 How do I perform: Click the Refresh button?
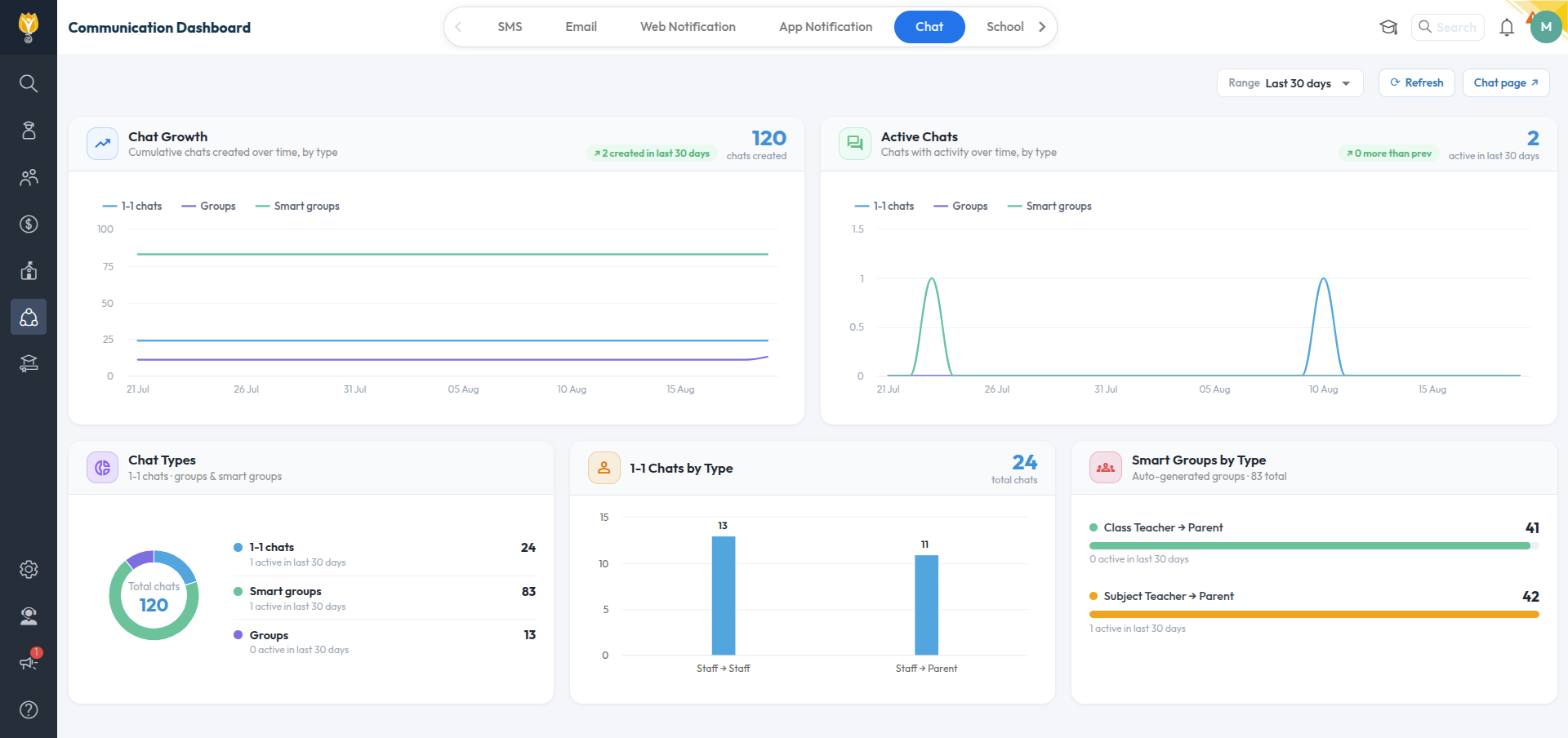[x=1416, y=83]
